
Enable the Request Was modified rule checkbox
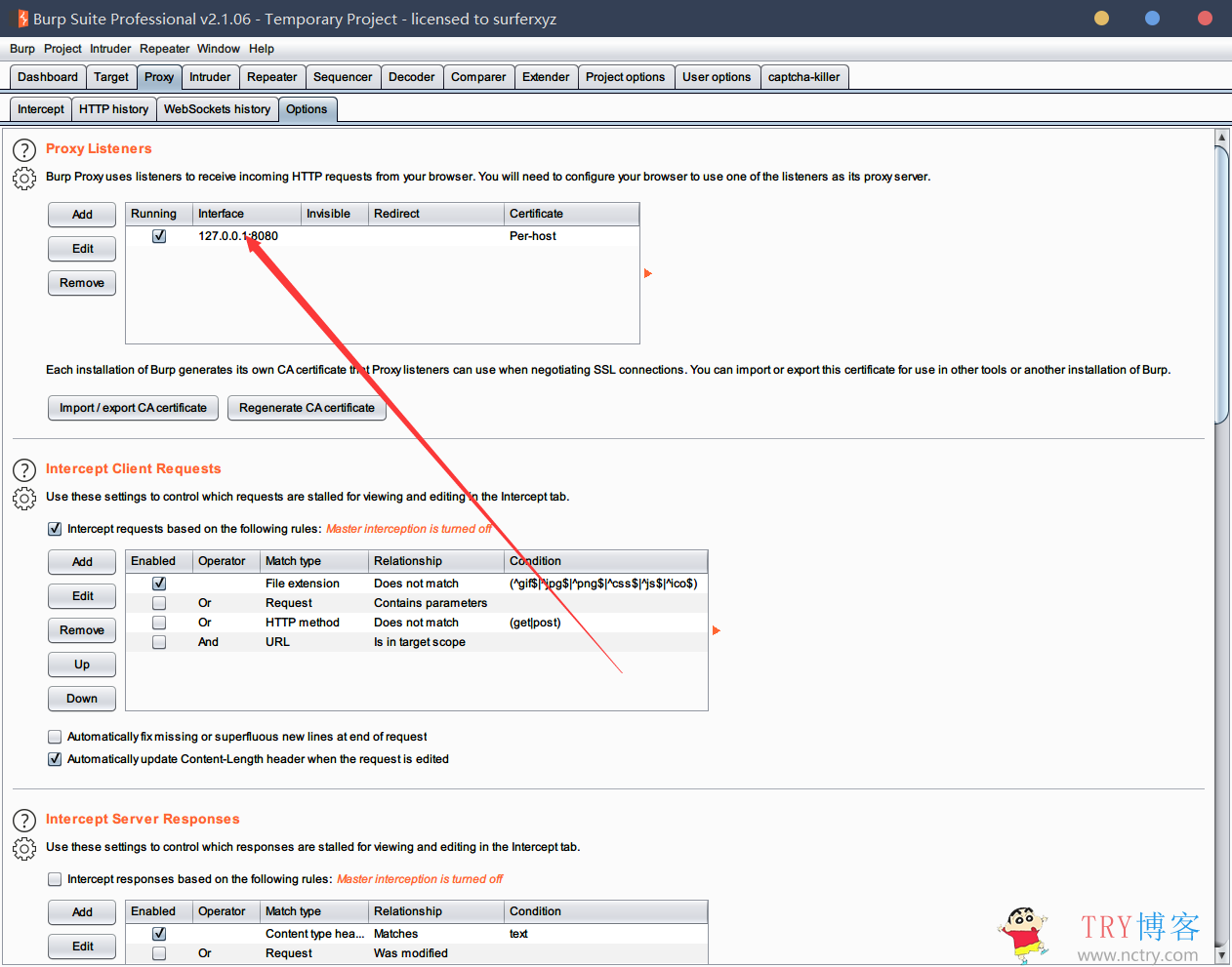tap(159, 953)
